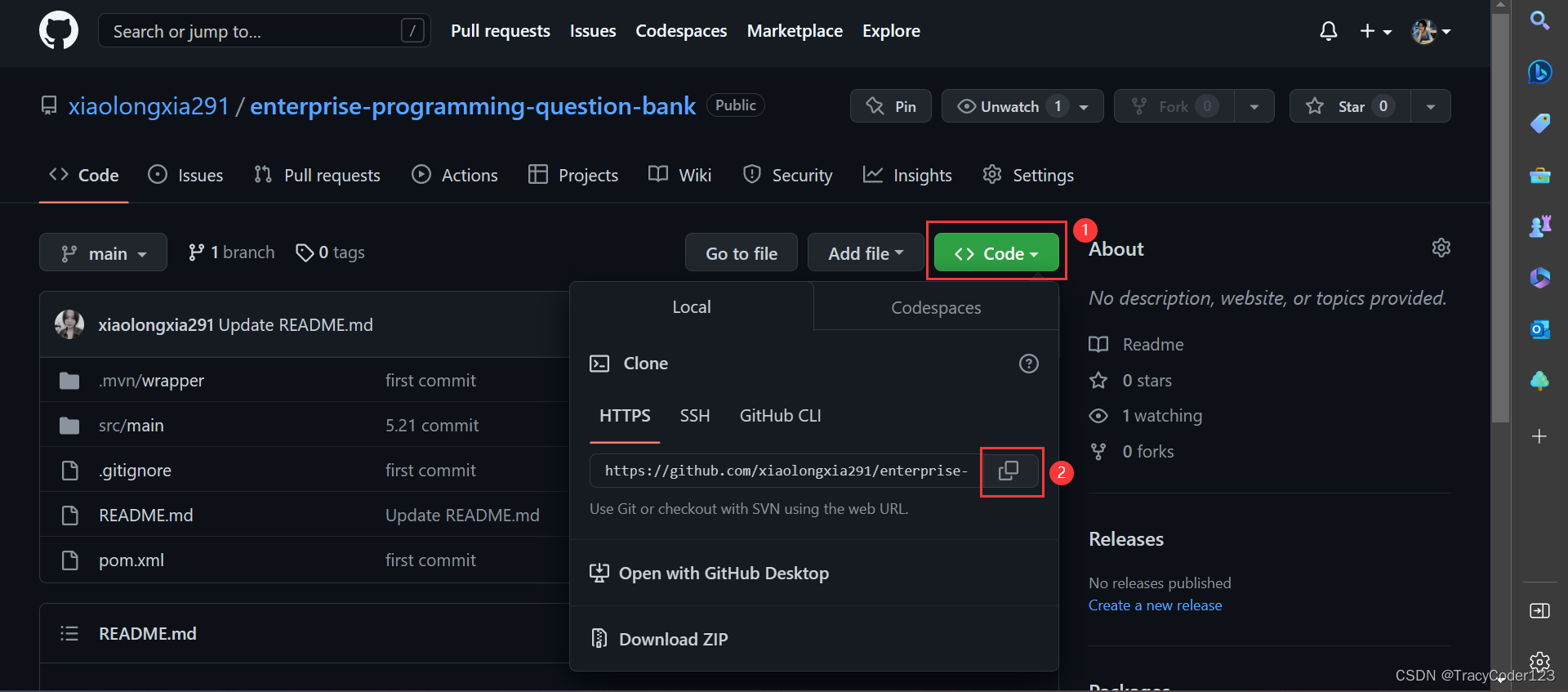
Task: Open Marketplace in top navigation
Action: [795, 31]
